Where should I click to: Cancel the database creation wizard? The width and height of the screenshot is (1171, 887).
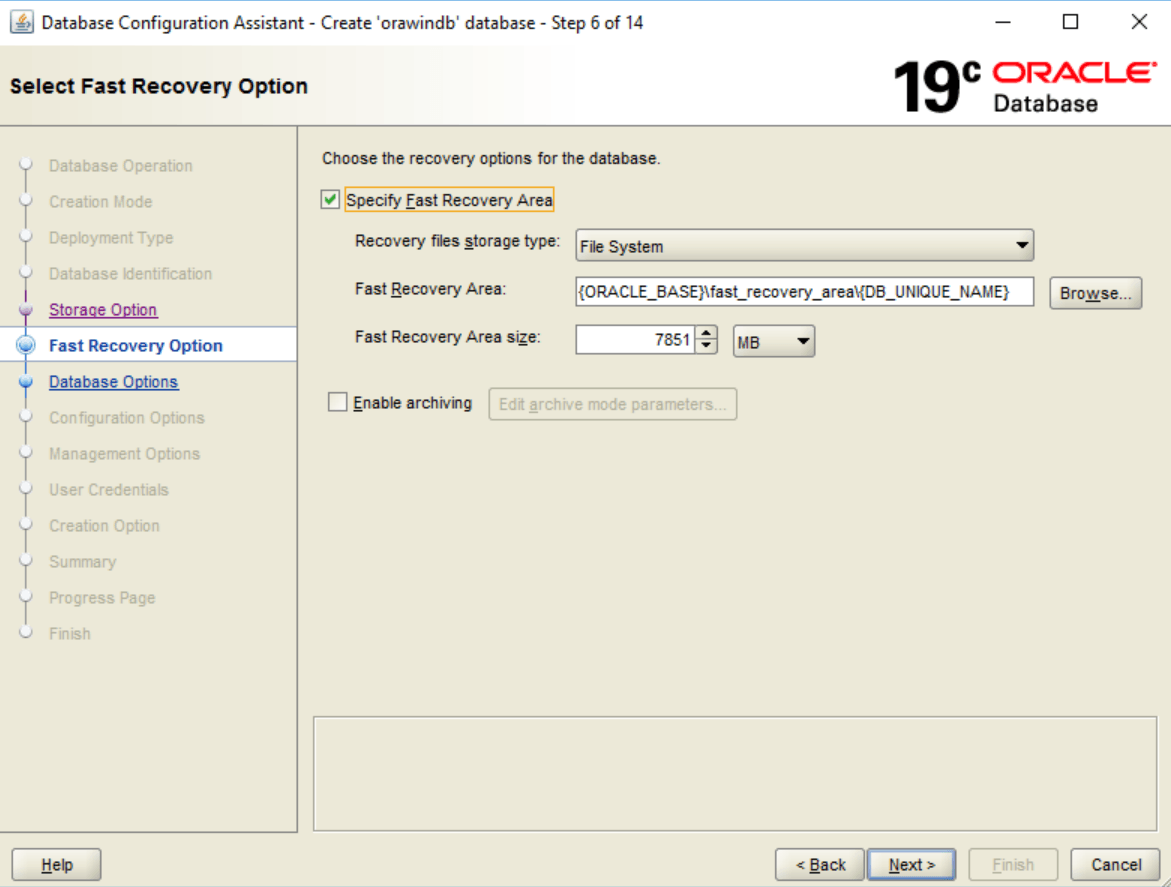[x=1115, y=865]
